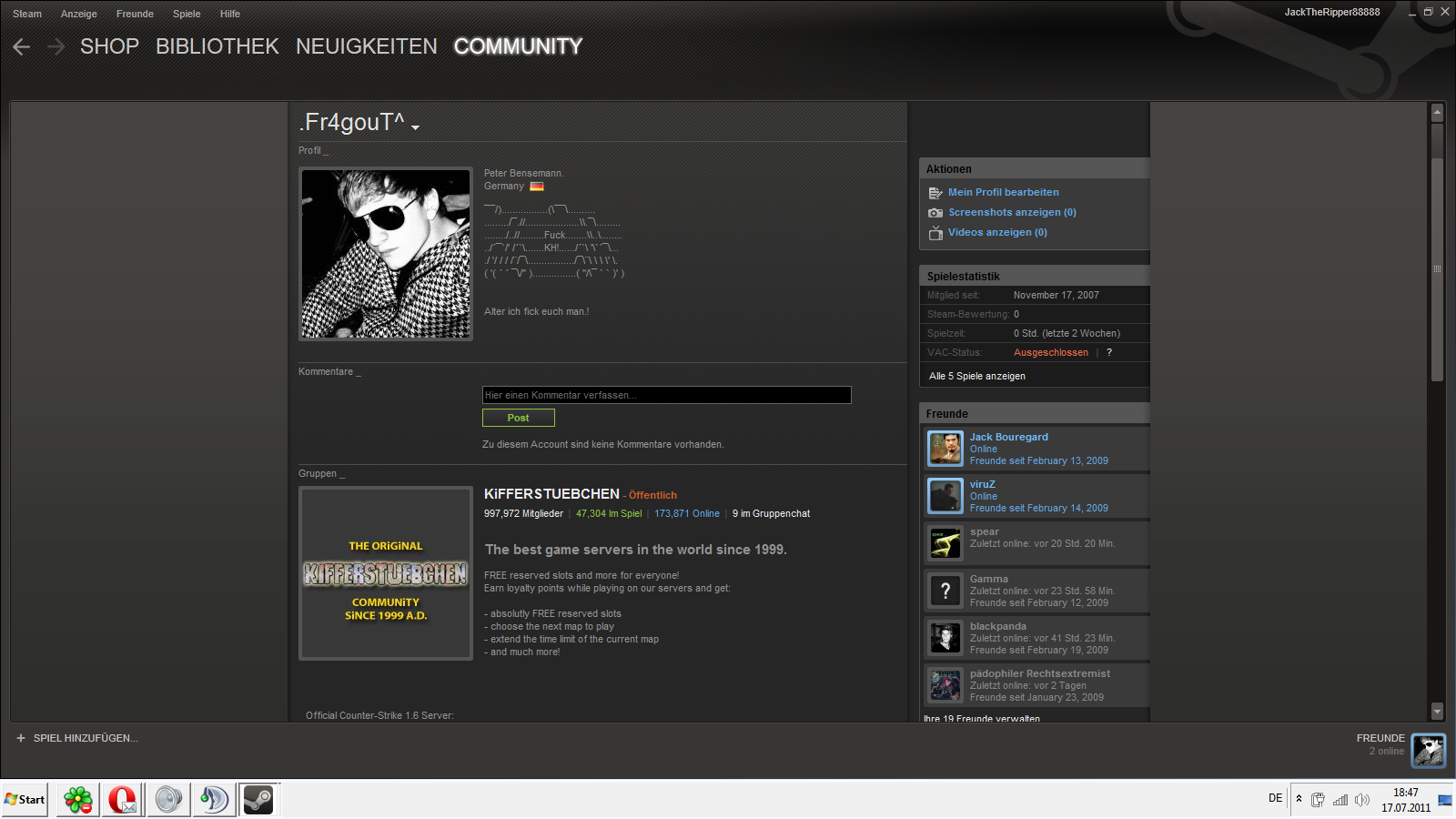
Task: Click Ihre 19 Freunde verwalten link
Action: point(982,718)
